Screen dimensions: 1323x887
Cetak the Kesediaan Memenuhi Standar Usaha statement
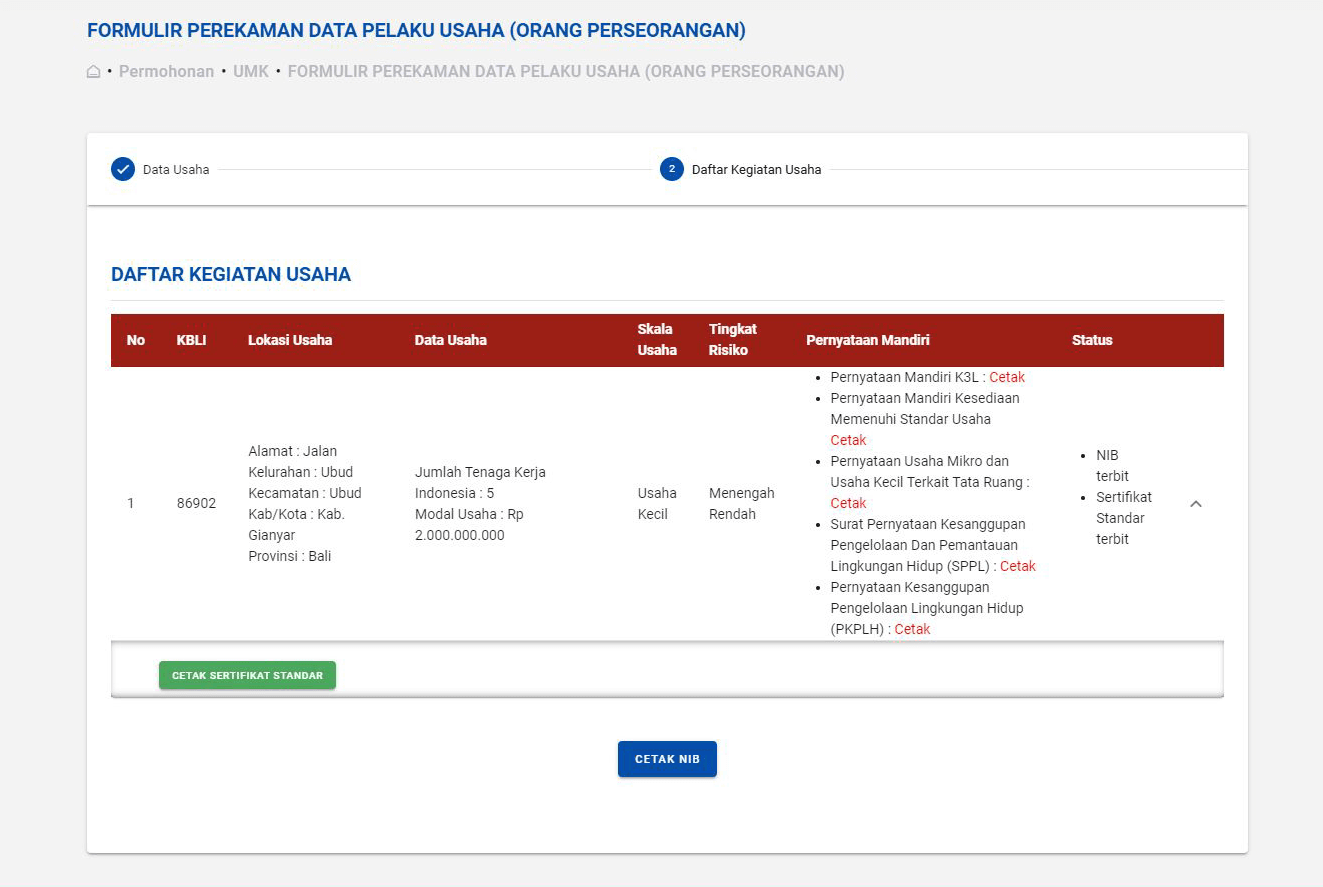point(847,440)
